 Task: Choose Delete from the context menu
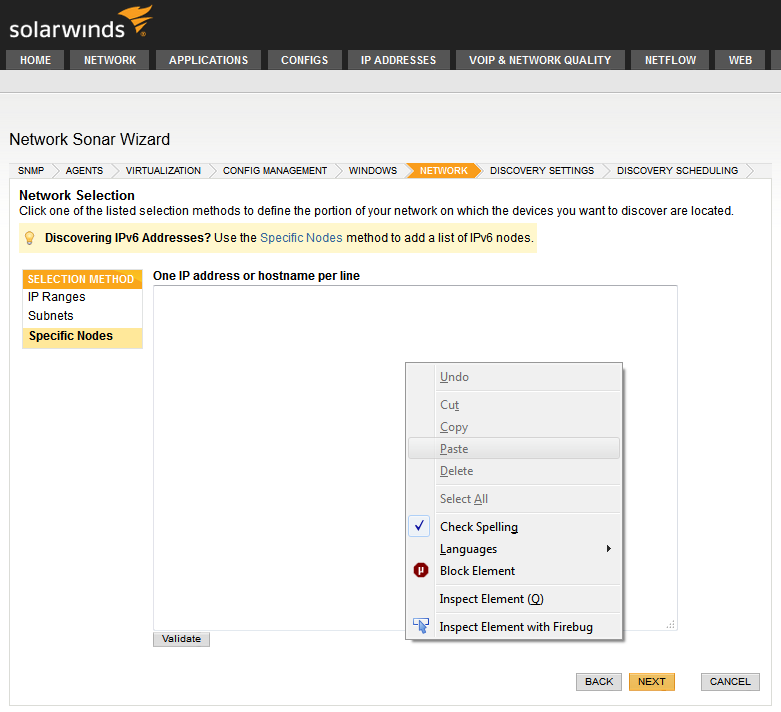coord(514,470)
